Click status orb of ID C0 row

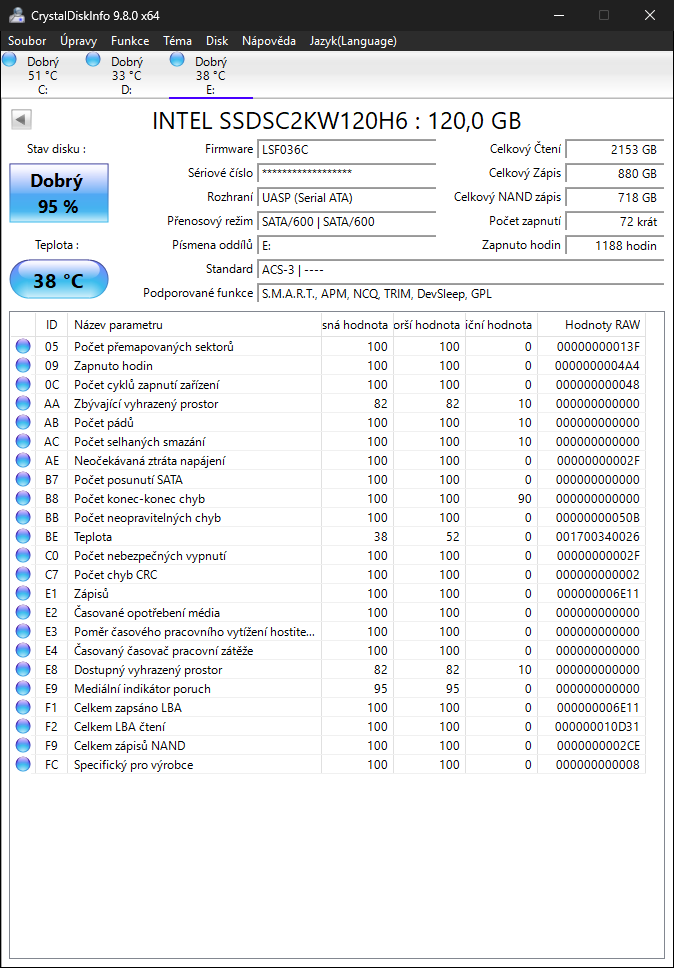click(23, 556)
